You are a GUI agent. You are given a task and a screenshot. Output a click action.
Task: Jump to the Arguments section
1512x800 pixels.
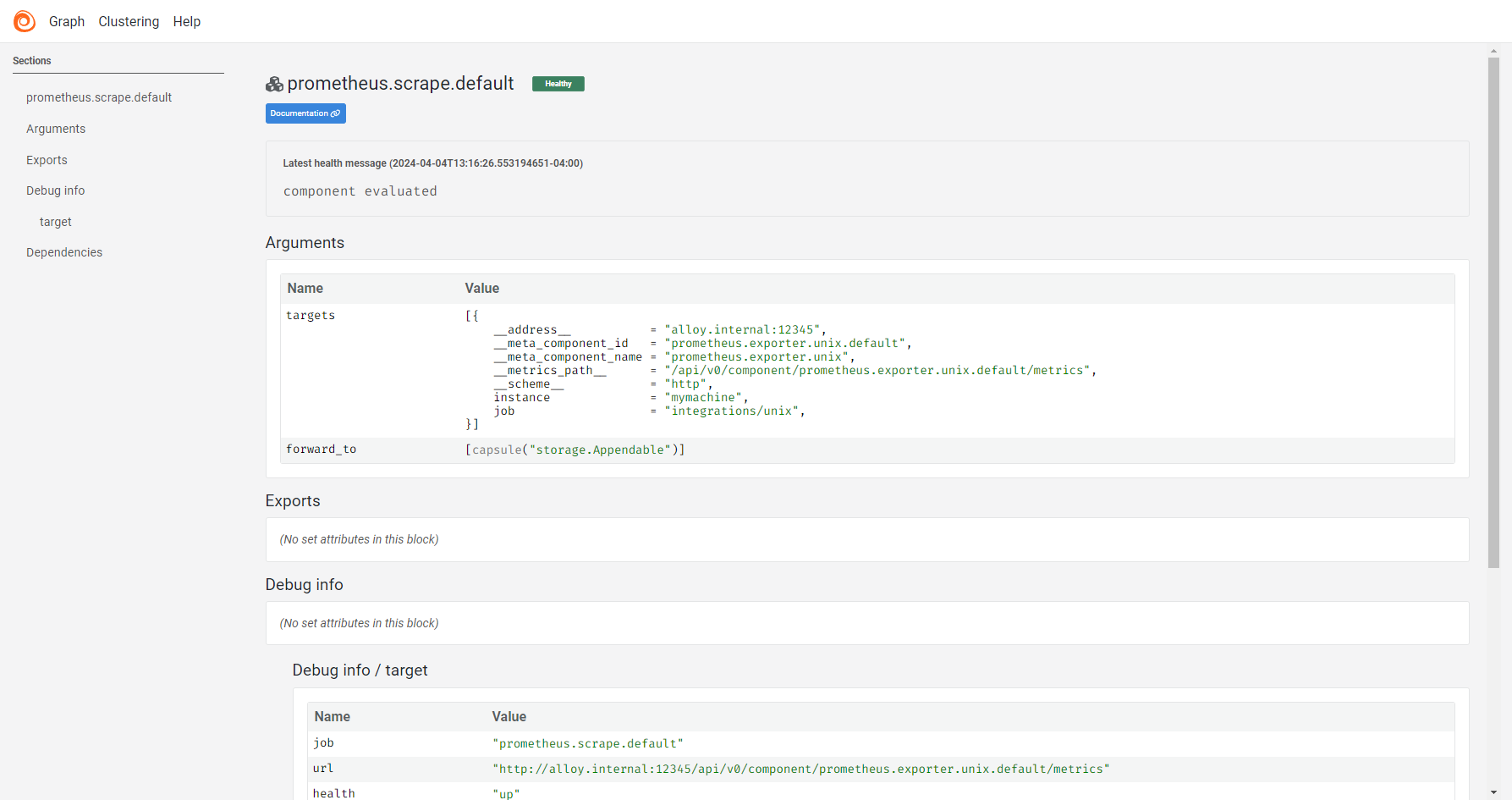pos(56,128)
